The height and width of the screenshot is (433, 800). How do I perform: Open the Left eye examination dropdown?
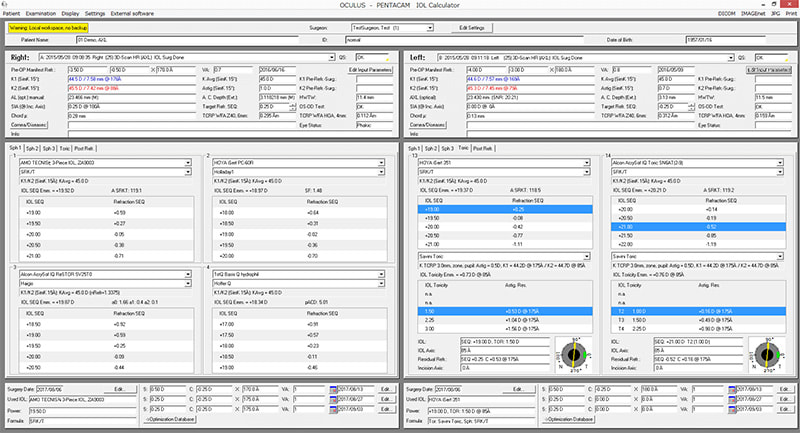[x=731, y=58]
